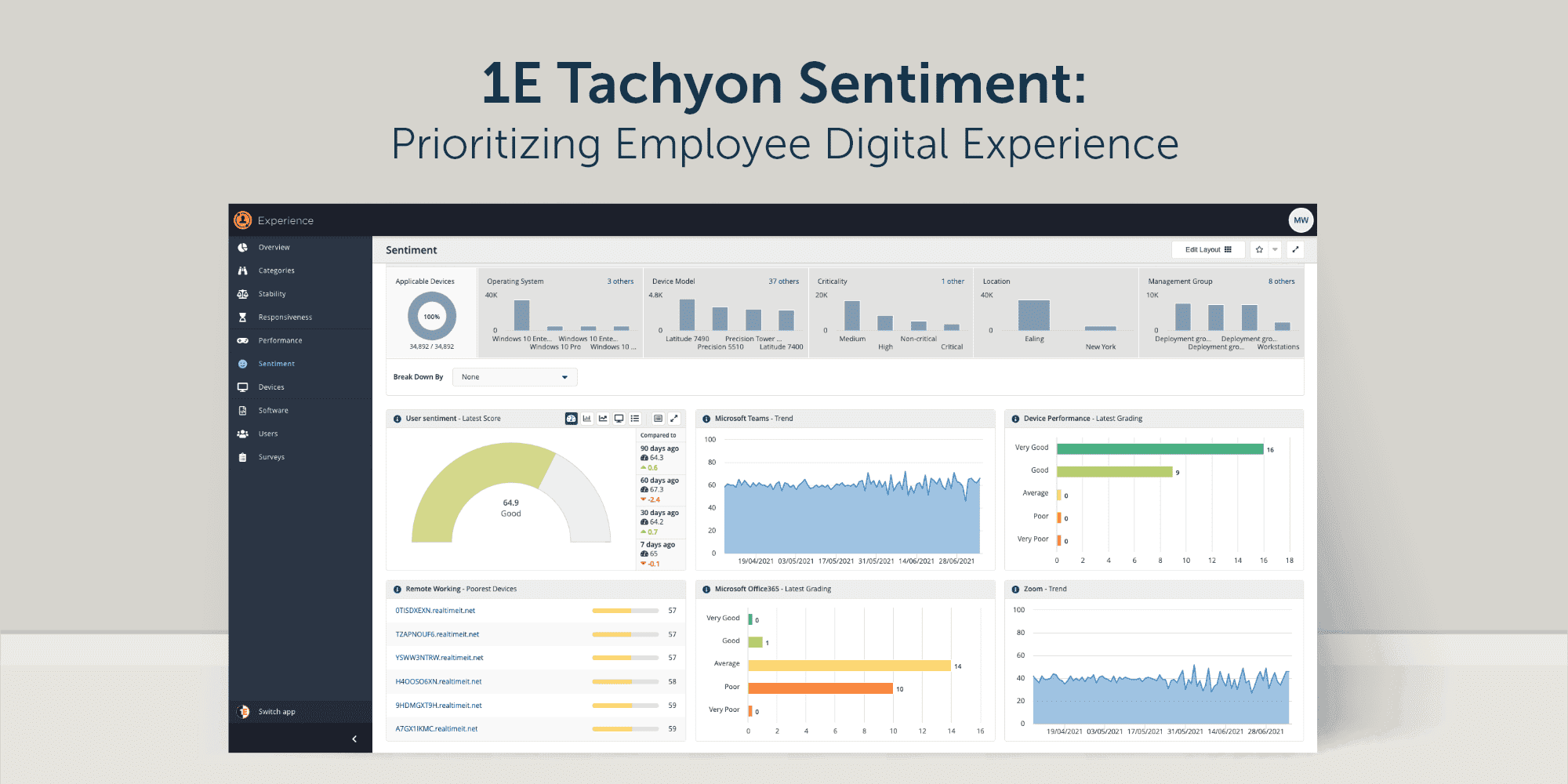Open device YSWW3NTRW.realtimeit.net link
Image resolution: width=1568 pixels, height=784 pixels.
coord(439,658)
